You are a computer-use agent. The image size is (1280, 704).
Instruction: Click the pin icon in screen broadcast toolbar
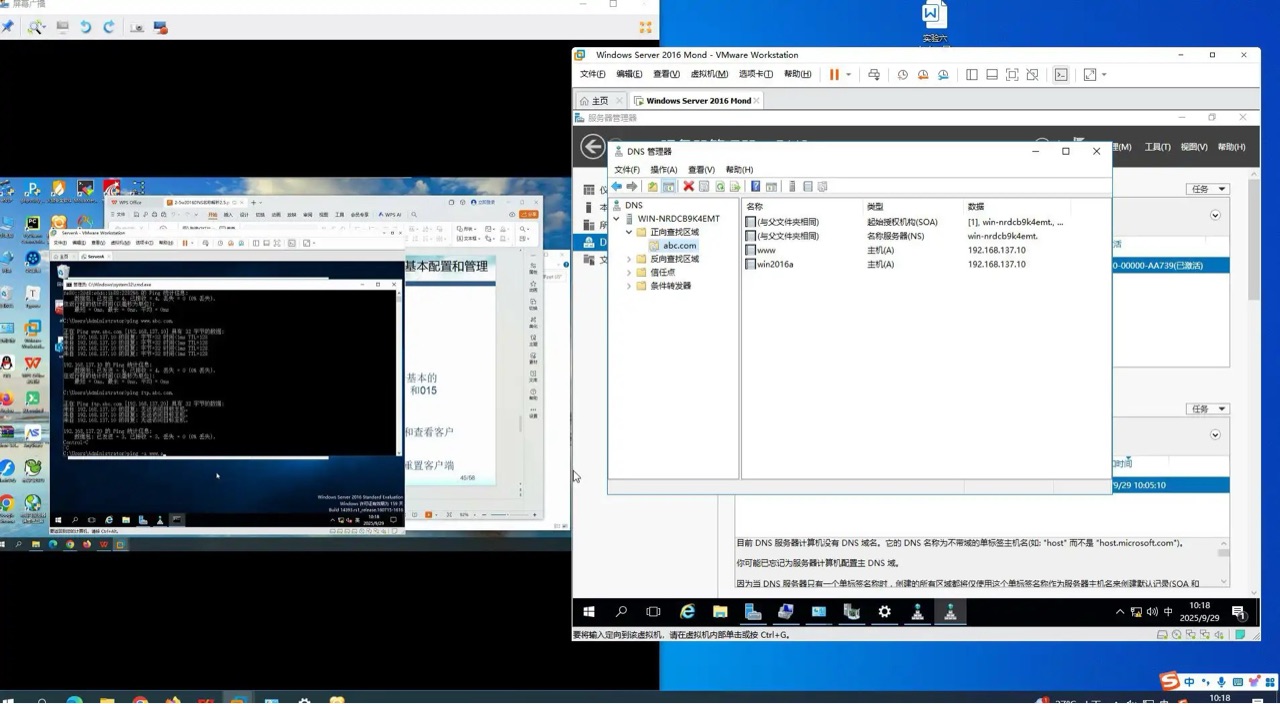(x=8, y=27)
